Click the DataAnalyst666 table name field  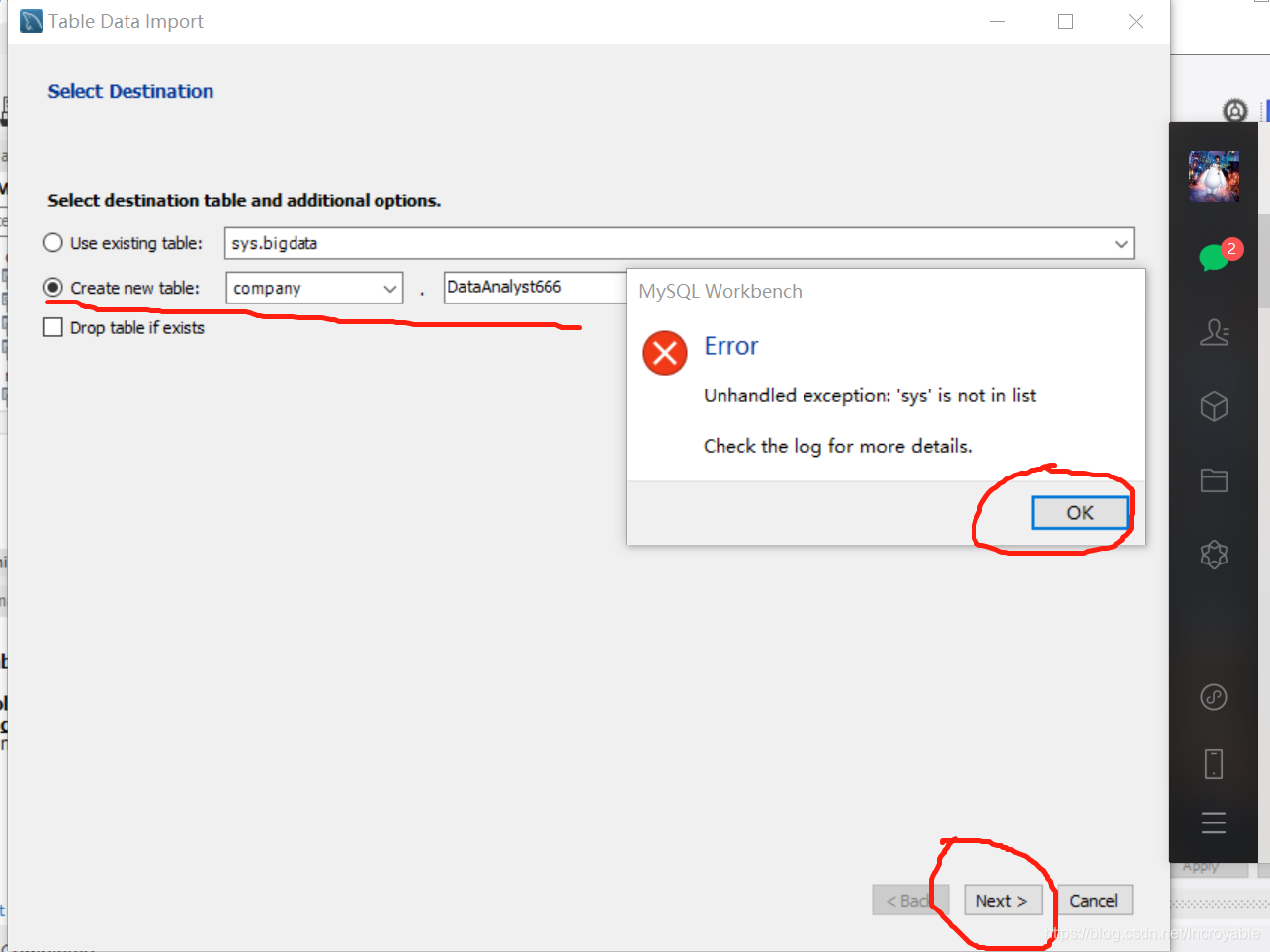coord(535,287)
